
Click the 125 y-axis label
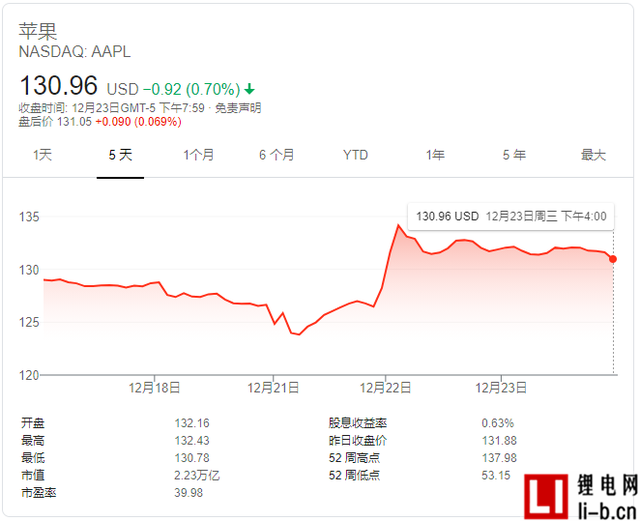[29, 323]
